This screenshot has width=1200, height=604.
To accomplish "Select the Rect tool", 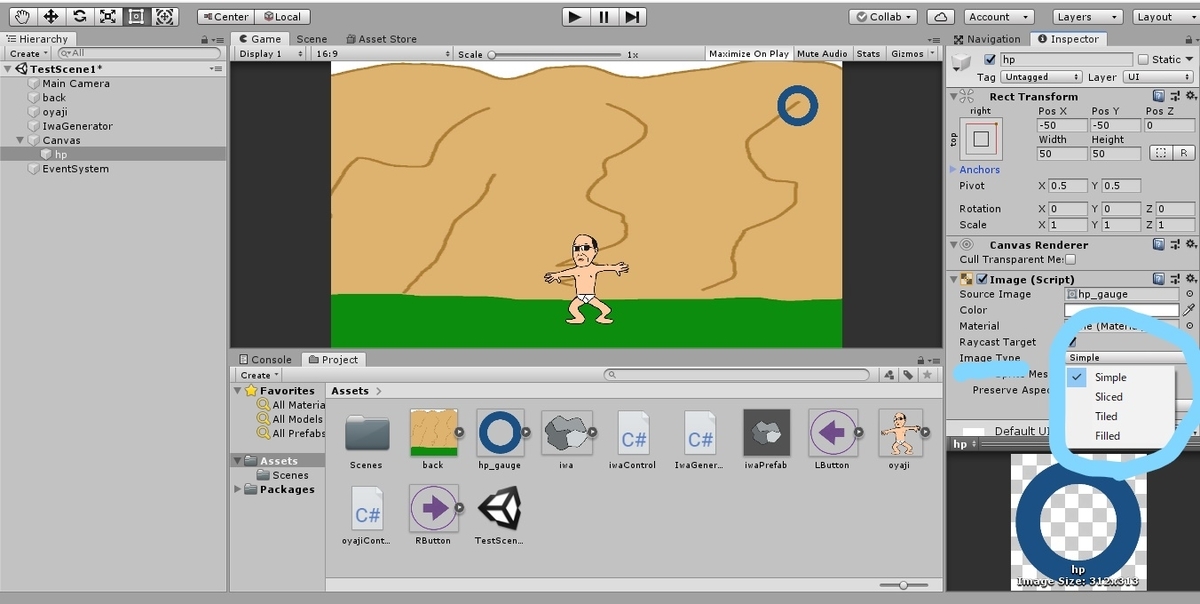I will click(x=136, y=16).
